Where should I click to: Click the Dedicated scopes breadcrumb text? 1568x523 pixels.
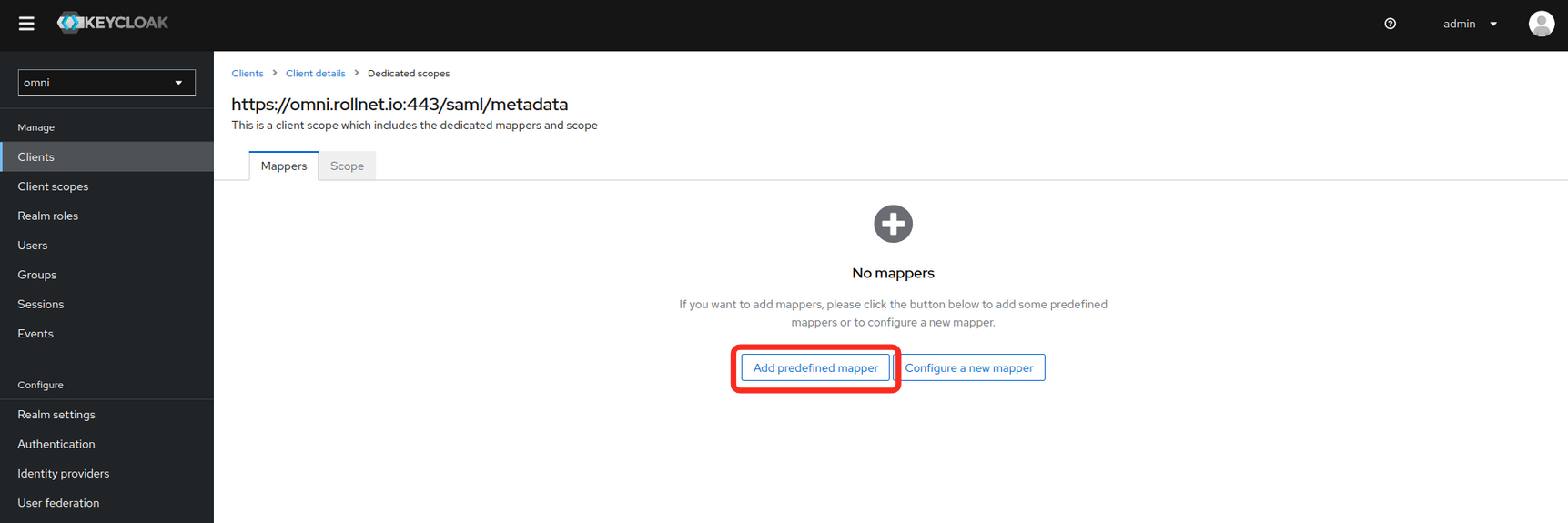[409, 74]
